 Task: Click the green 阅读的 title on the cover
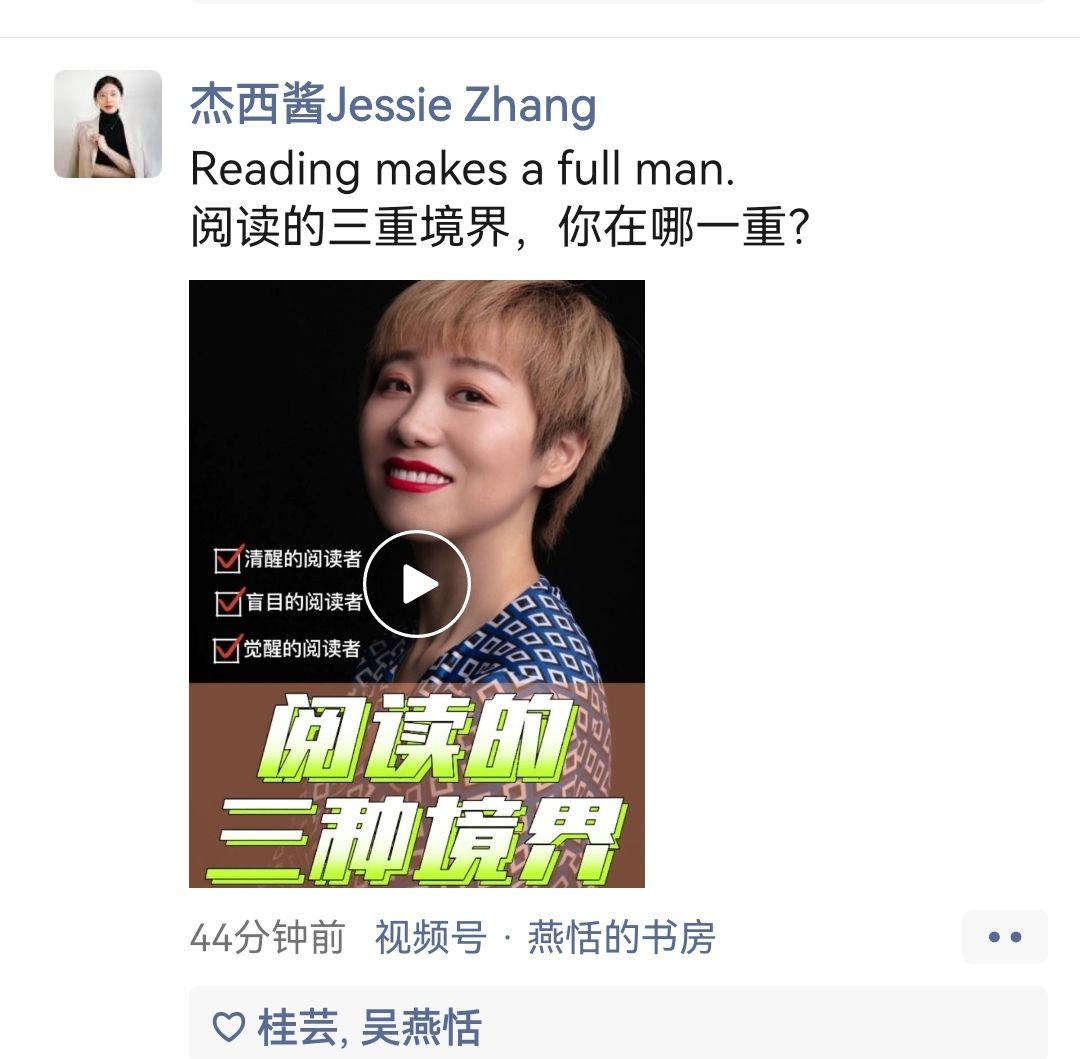(419, 736)
